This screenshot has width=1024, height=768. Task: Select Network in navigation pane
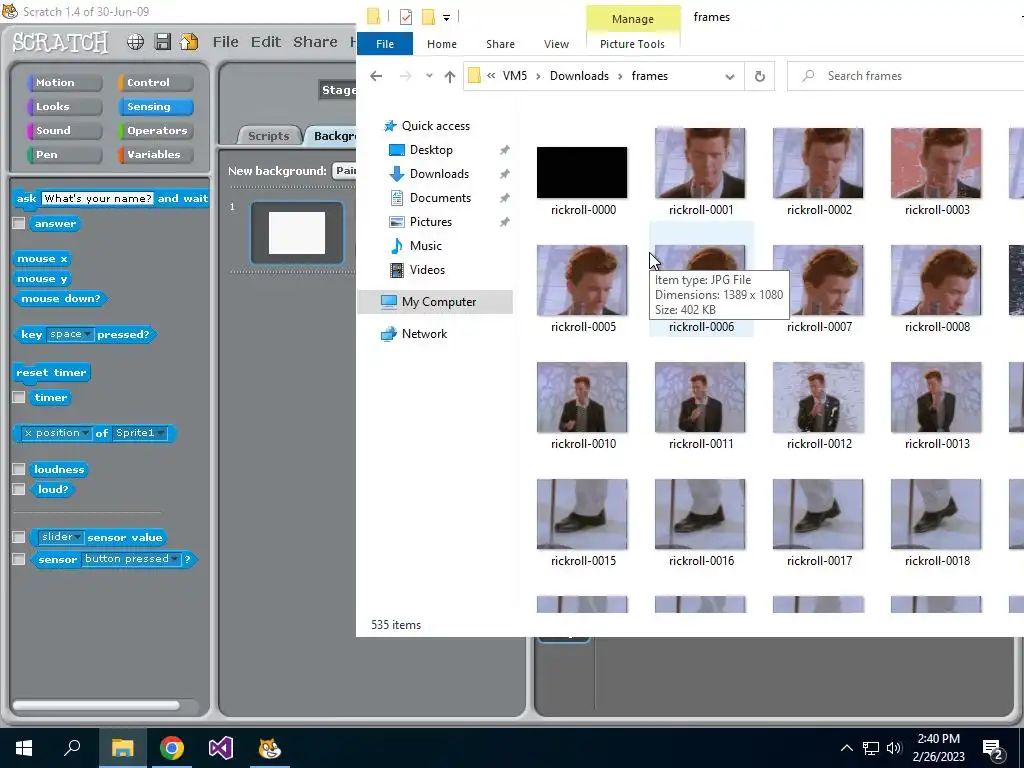424,334
